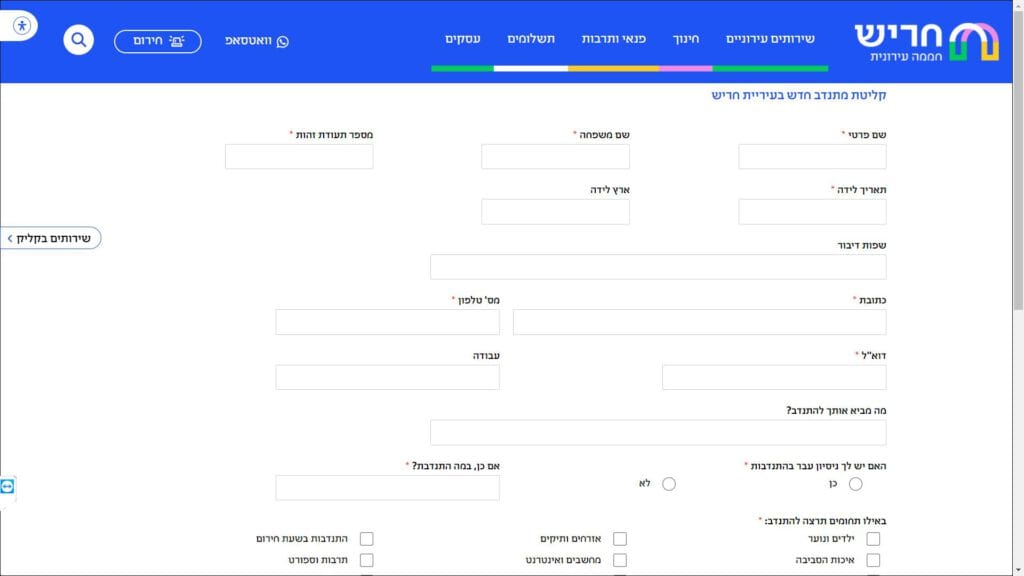1024x576 pixels.
Task: Click the WhatsApp icon in header
Action: click(x=283, y=41)
